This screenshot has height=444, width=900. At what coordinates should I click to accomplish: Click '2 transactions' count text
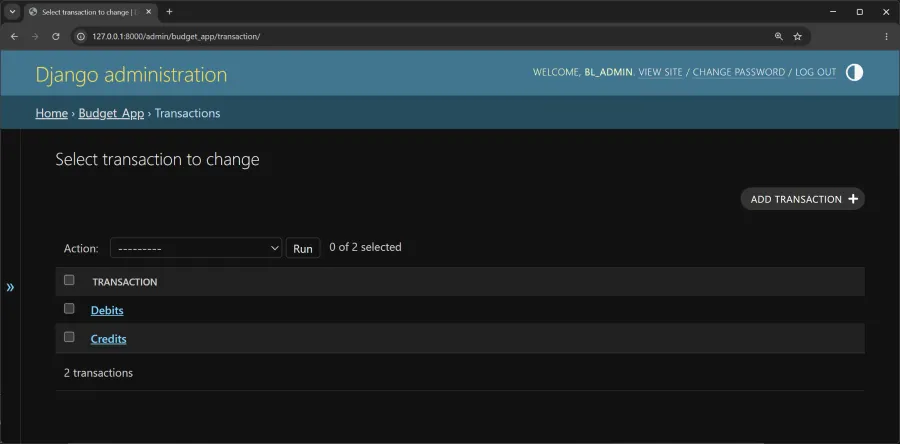point(98,373)
